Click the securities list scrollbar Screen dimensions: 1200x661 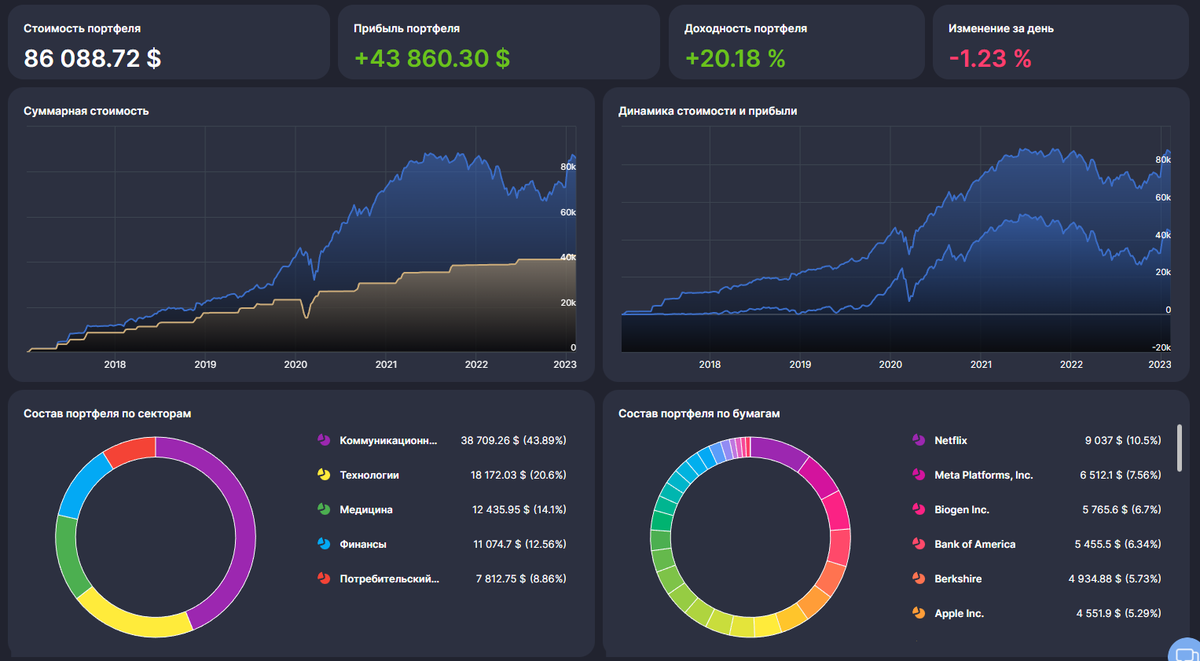[x=1179, y=447]
